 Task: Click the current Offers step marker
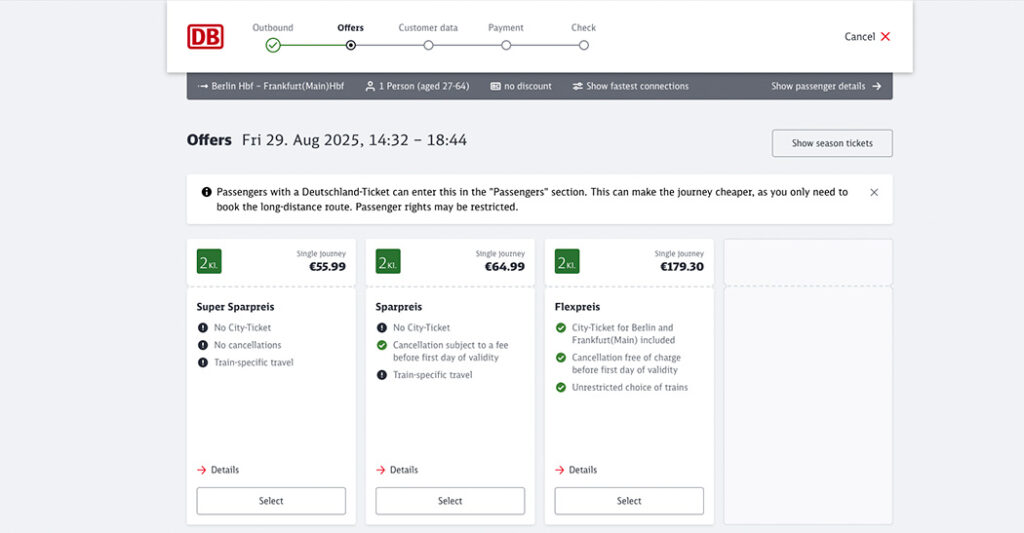tap(351, 45)
